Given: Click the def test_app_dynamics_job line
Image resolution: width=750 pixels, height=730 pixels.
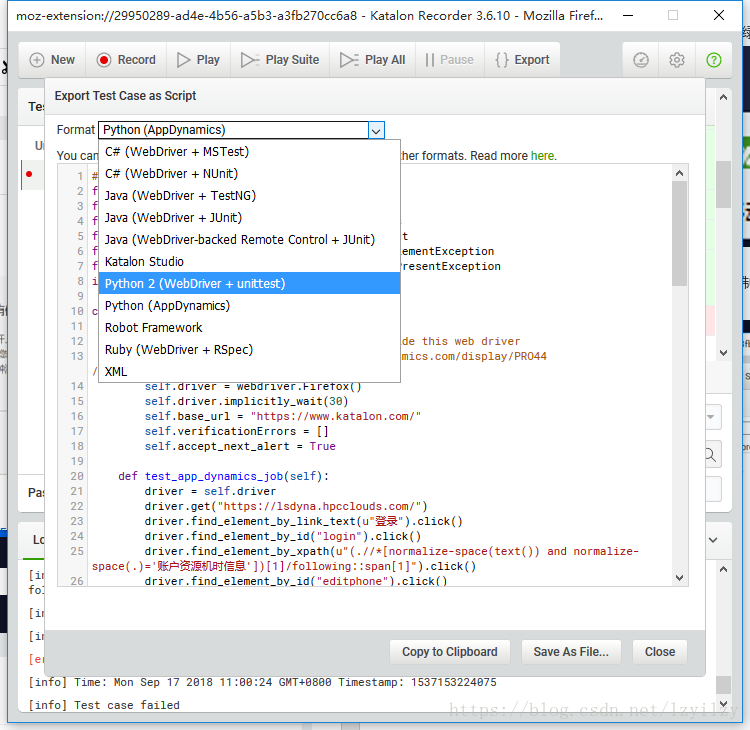Looking at the screenshot, I should tap(223, 476).
